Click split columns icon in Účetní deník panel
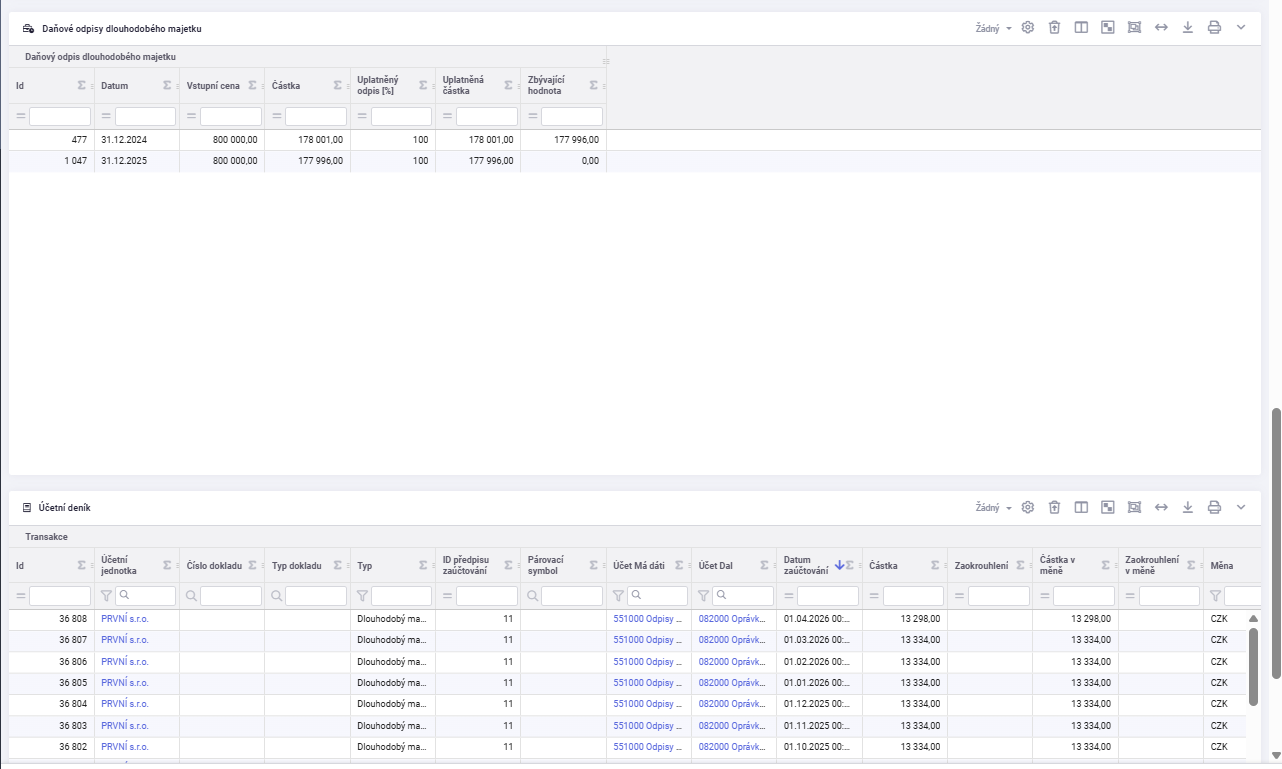The height and width of the screenshot is (769, 1282). pyautogui.click(x=1081, y=507)
